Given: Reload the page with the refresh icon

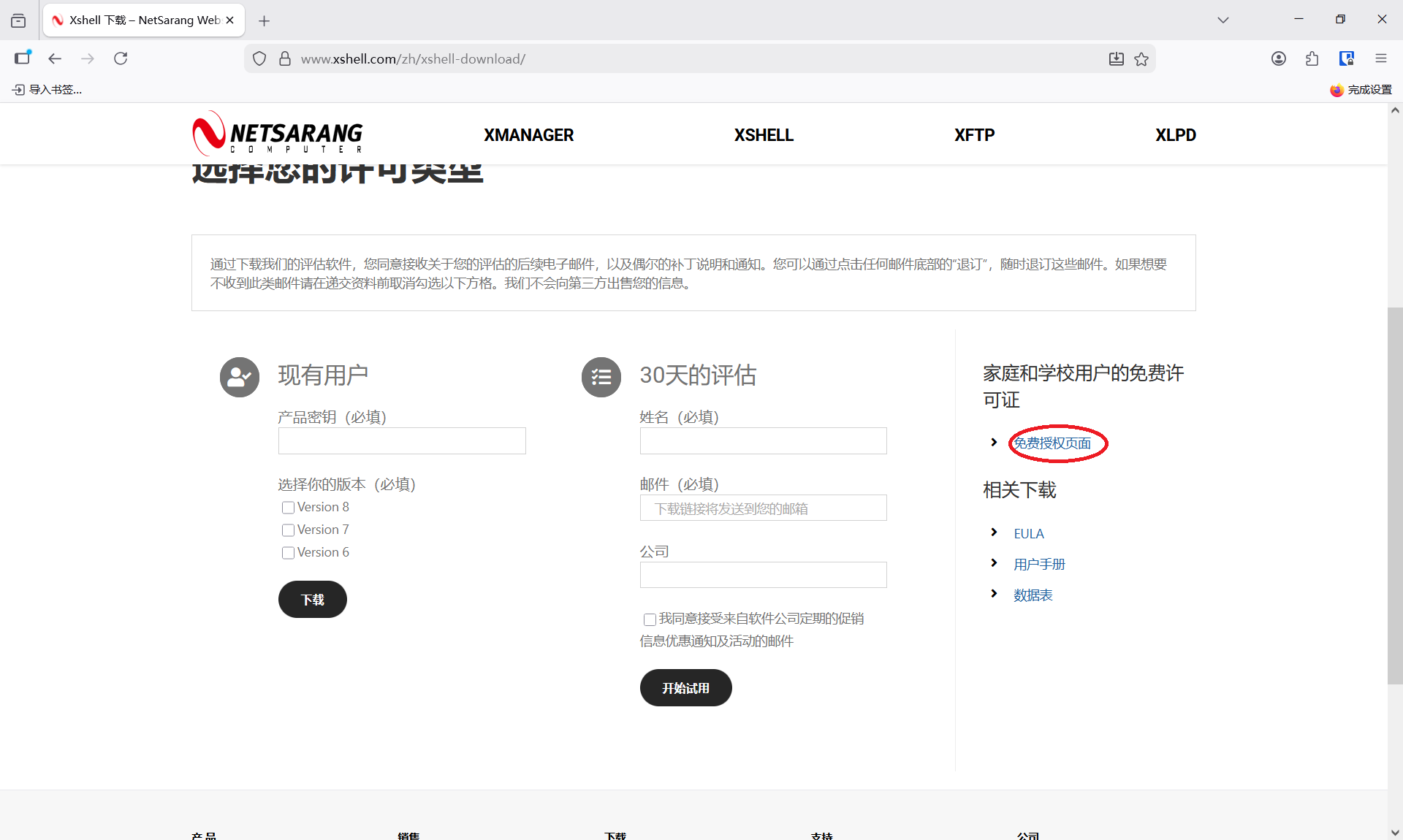Looking at the screenshot, I should tap(121, 58).
